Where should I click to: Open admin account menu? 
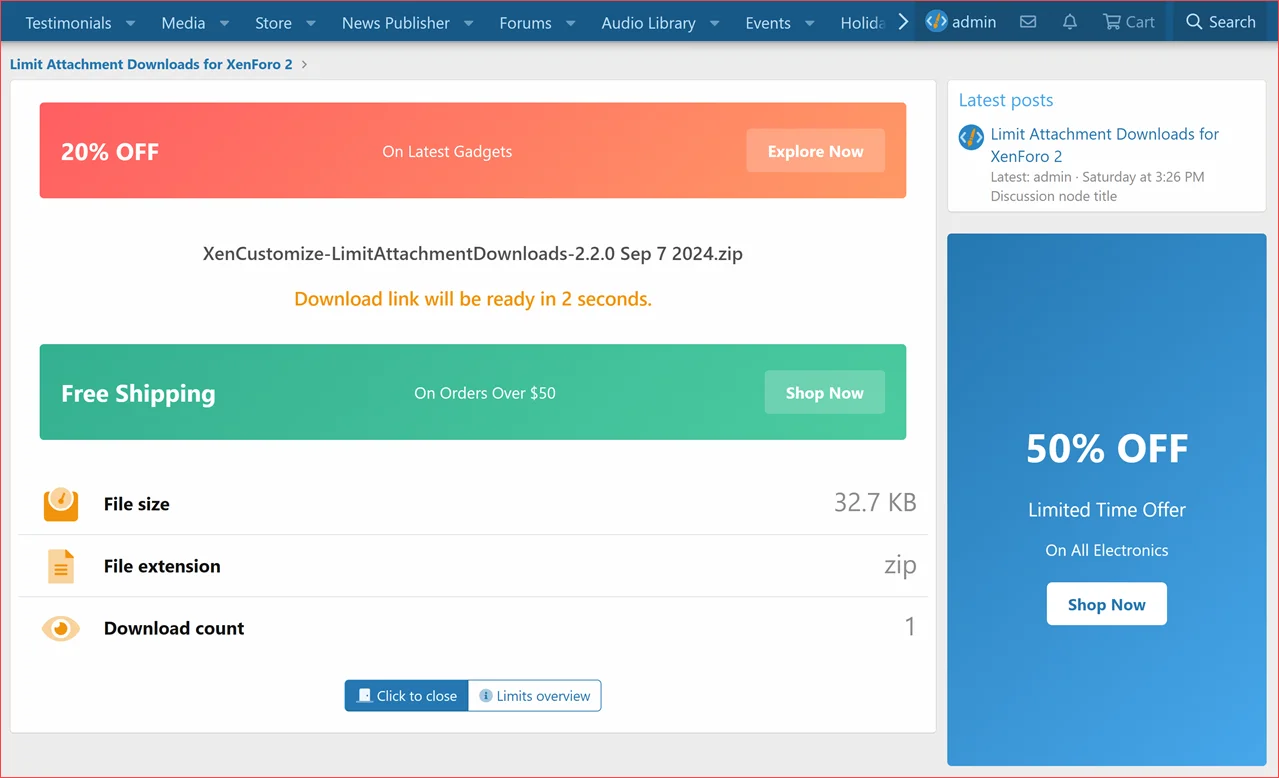961,22
